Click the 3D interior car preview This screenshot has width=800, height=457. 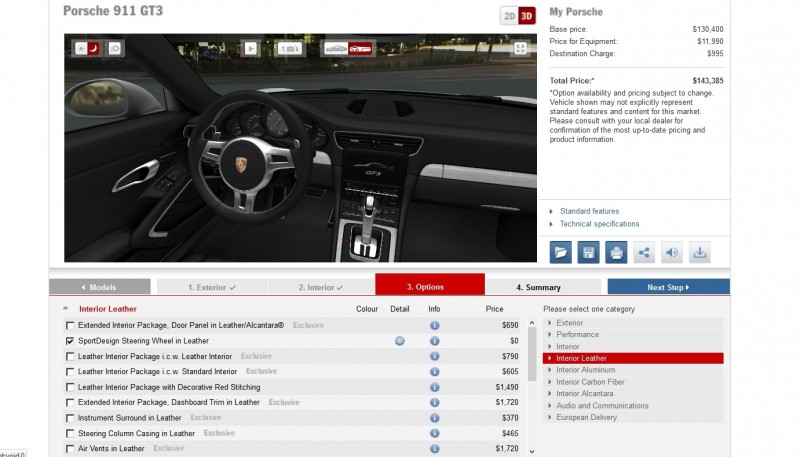(x=300, y=148)
